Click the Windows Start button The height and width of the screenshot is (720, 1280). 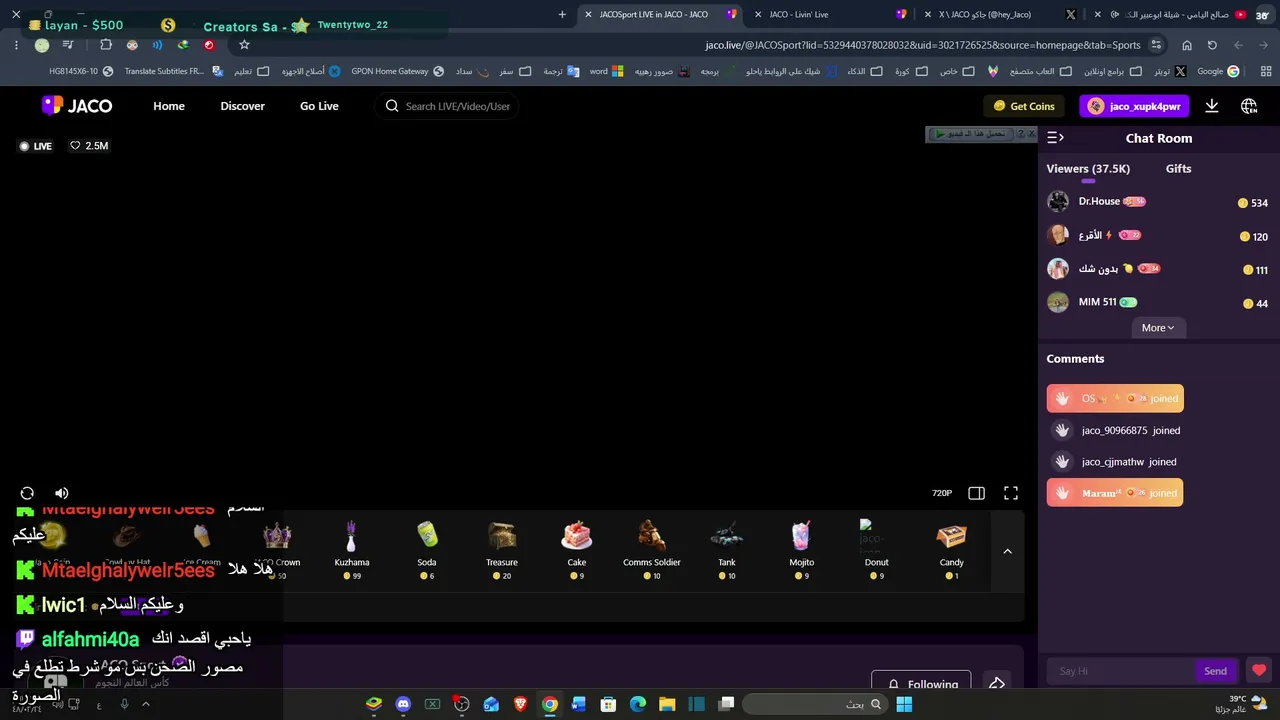pos(904,704)
